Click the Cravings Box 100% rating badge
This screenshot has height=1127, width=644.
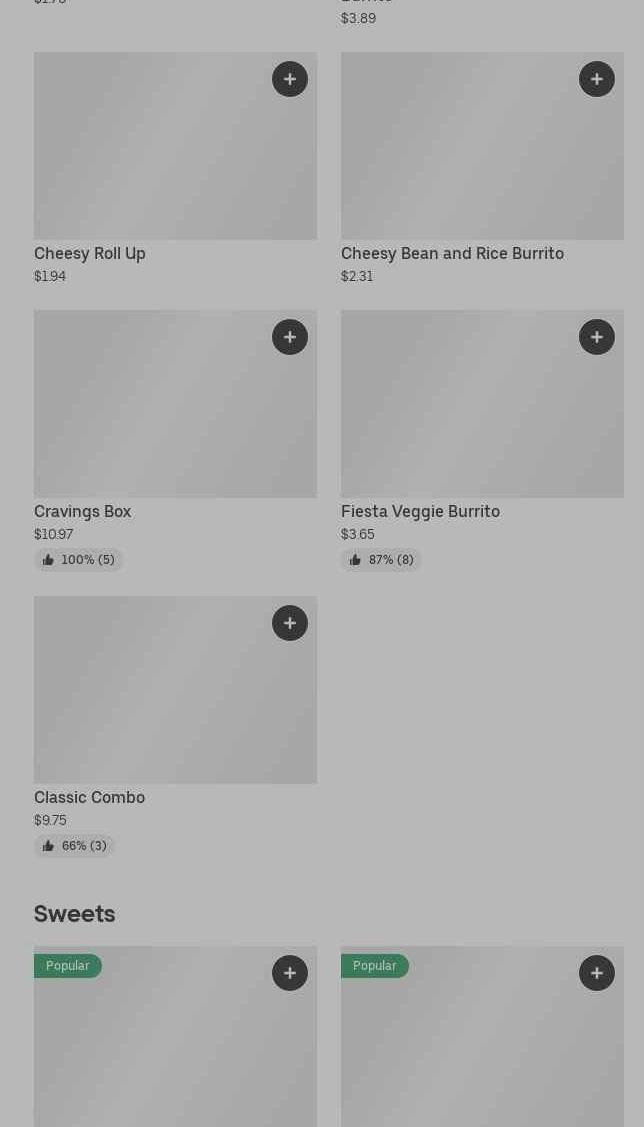(x=79, y=560)
